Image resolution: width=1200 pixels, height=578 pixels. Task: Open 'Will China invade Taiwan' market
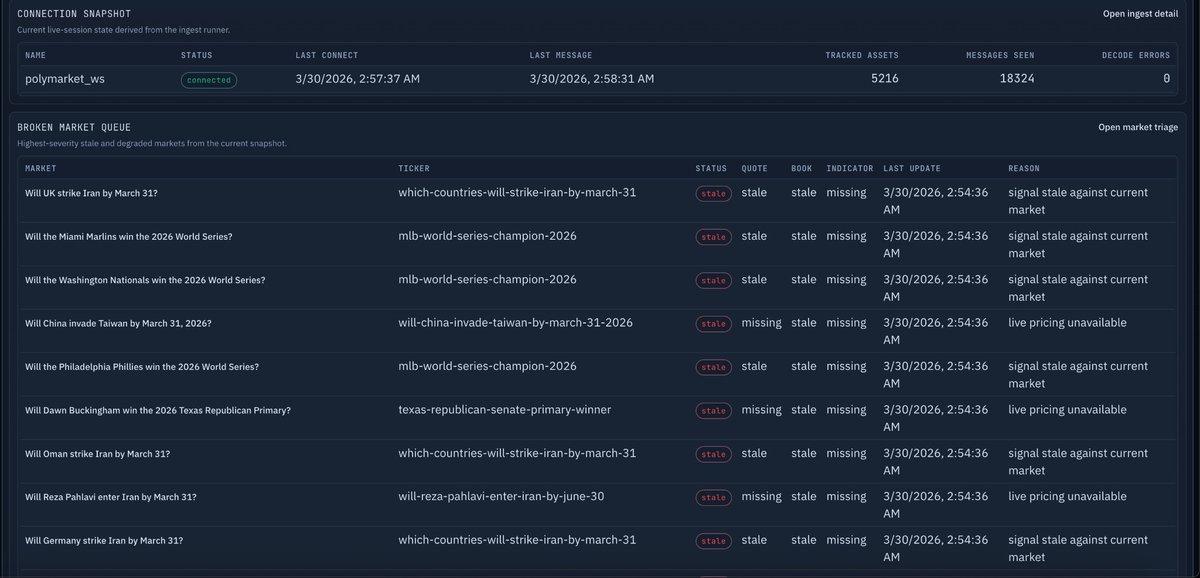[118, 323]
